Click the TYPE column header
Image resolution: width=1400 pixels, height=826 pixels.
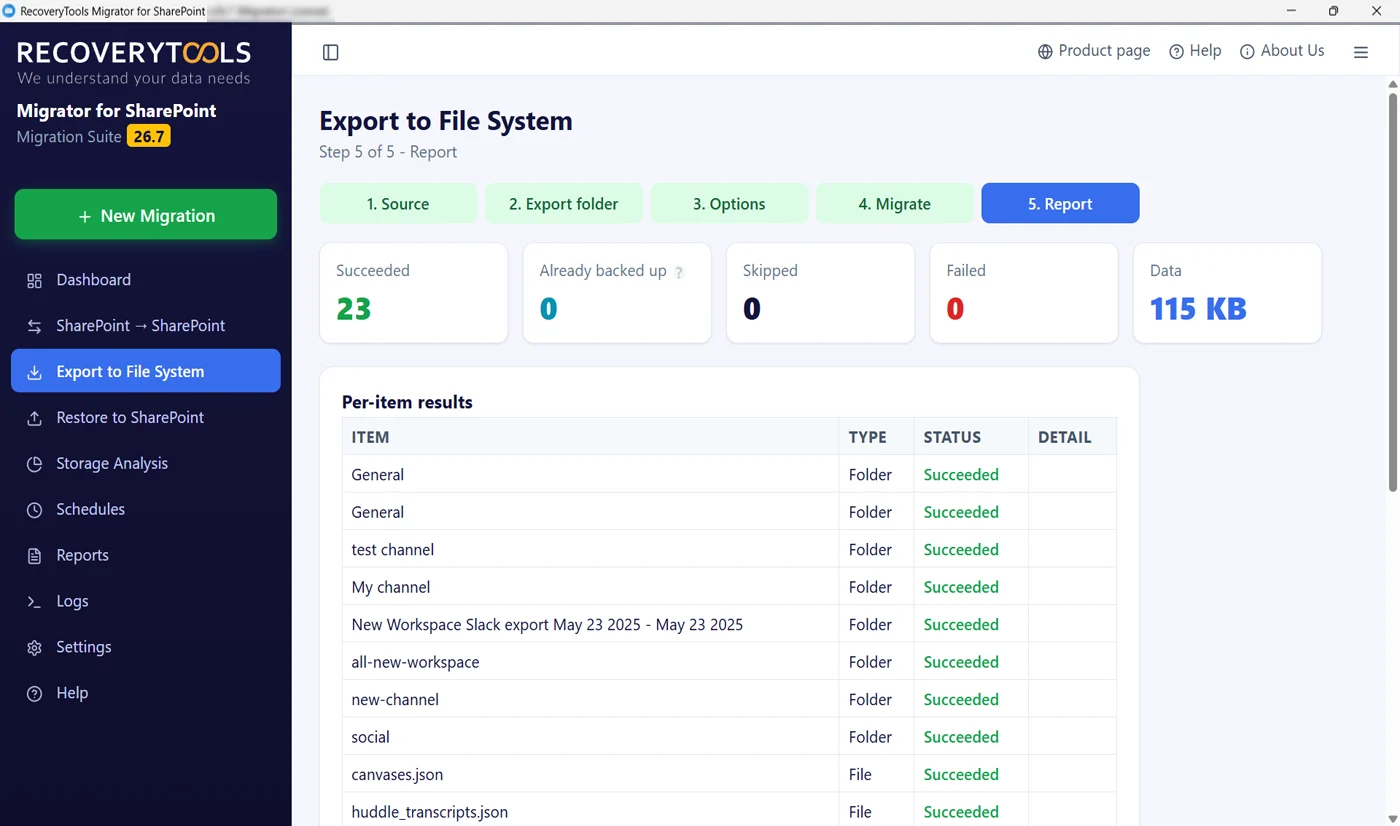(x=877, y=437)
